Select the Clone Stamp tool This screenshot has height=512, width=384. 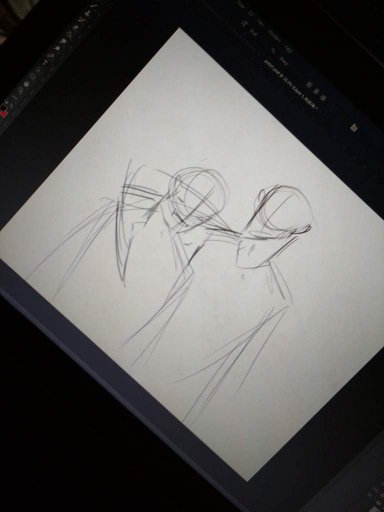coord(87,14)
